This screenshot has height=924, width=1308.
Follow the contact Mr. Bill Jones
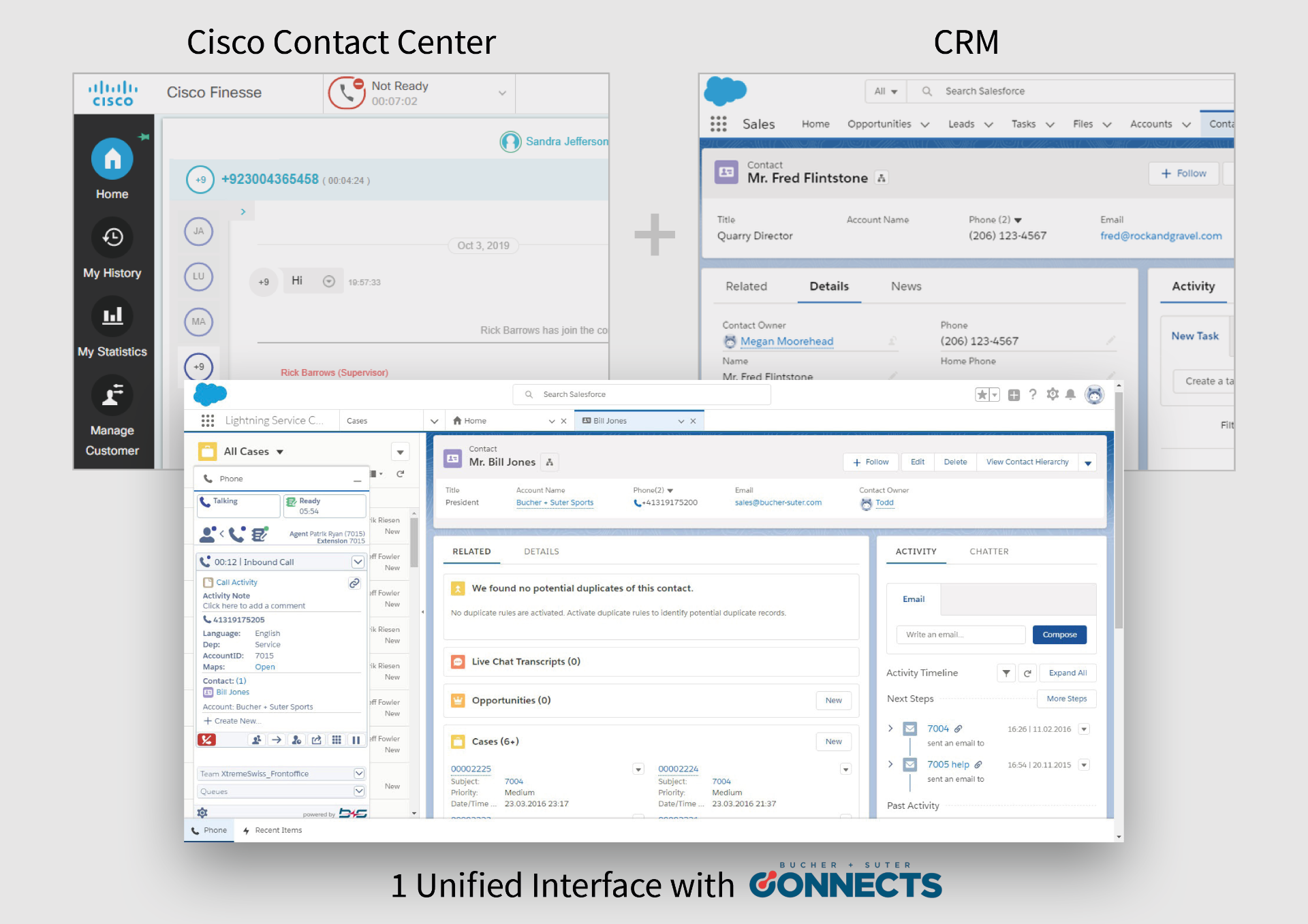(870, 462)
